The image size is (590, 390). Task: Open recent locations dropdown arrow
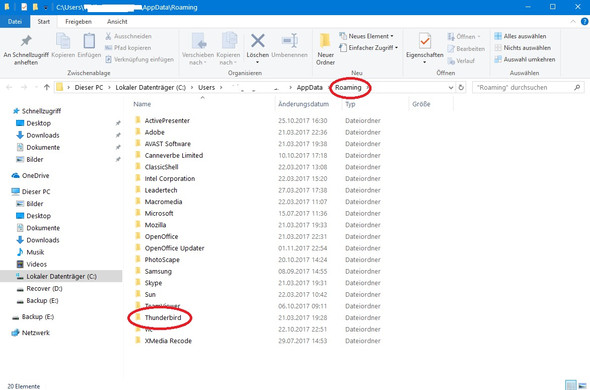36,87
